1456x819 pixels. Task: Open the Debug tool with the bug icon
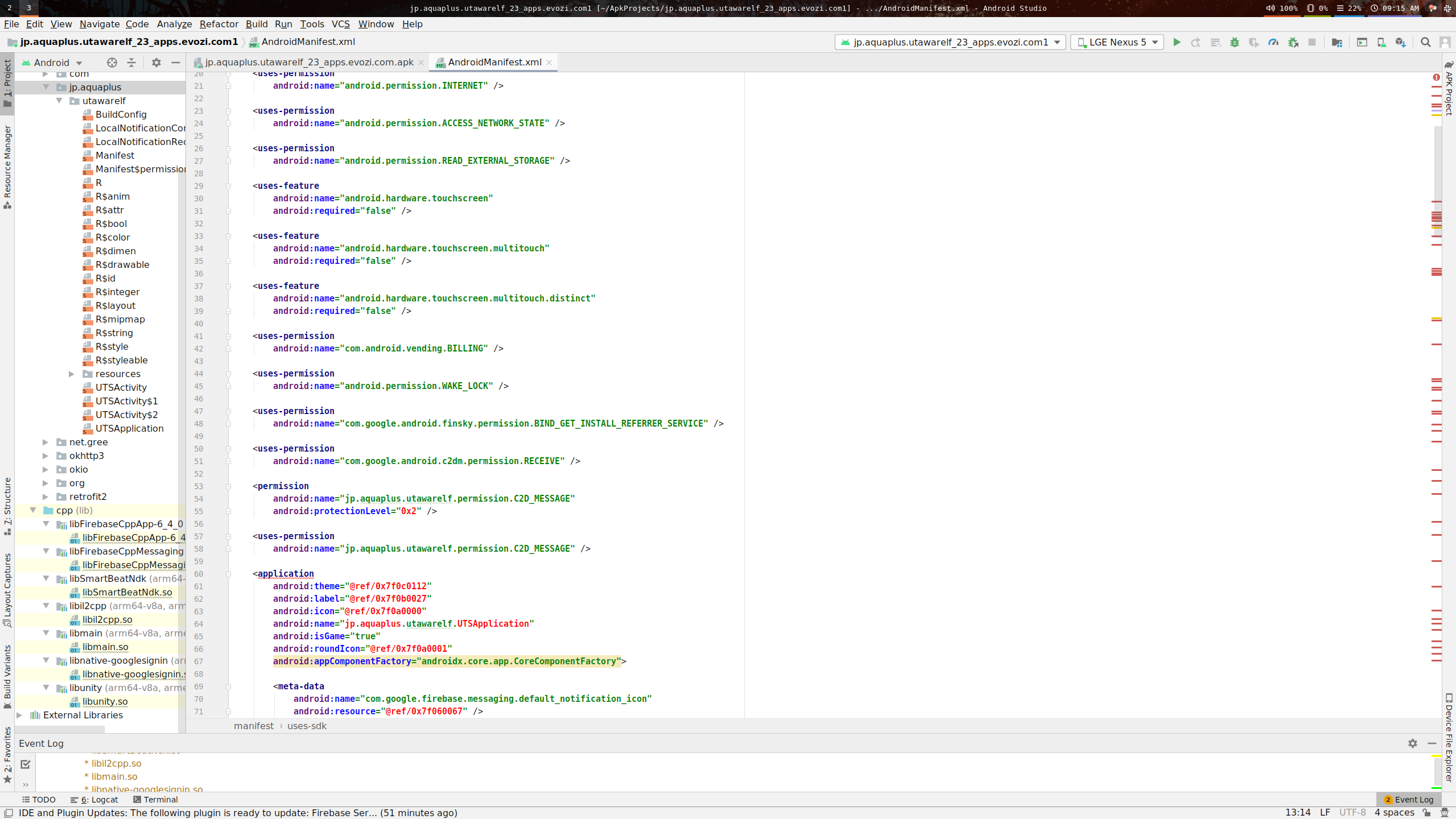point(1235,42)
